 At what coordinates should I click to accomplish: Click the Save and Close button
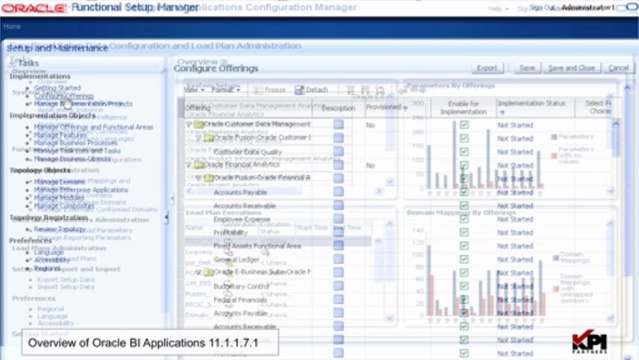point(571,68)
